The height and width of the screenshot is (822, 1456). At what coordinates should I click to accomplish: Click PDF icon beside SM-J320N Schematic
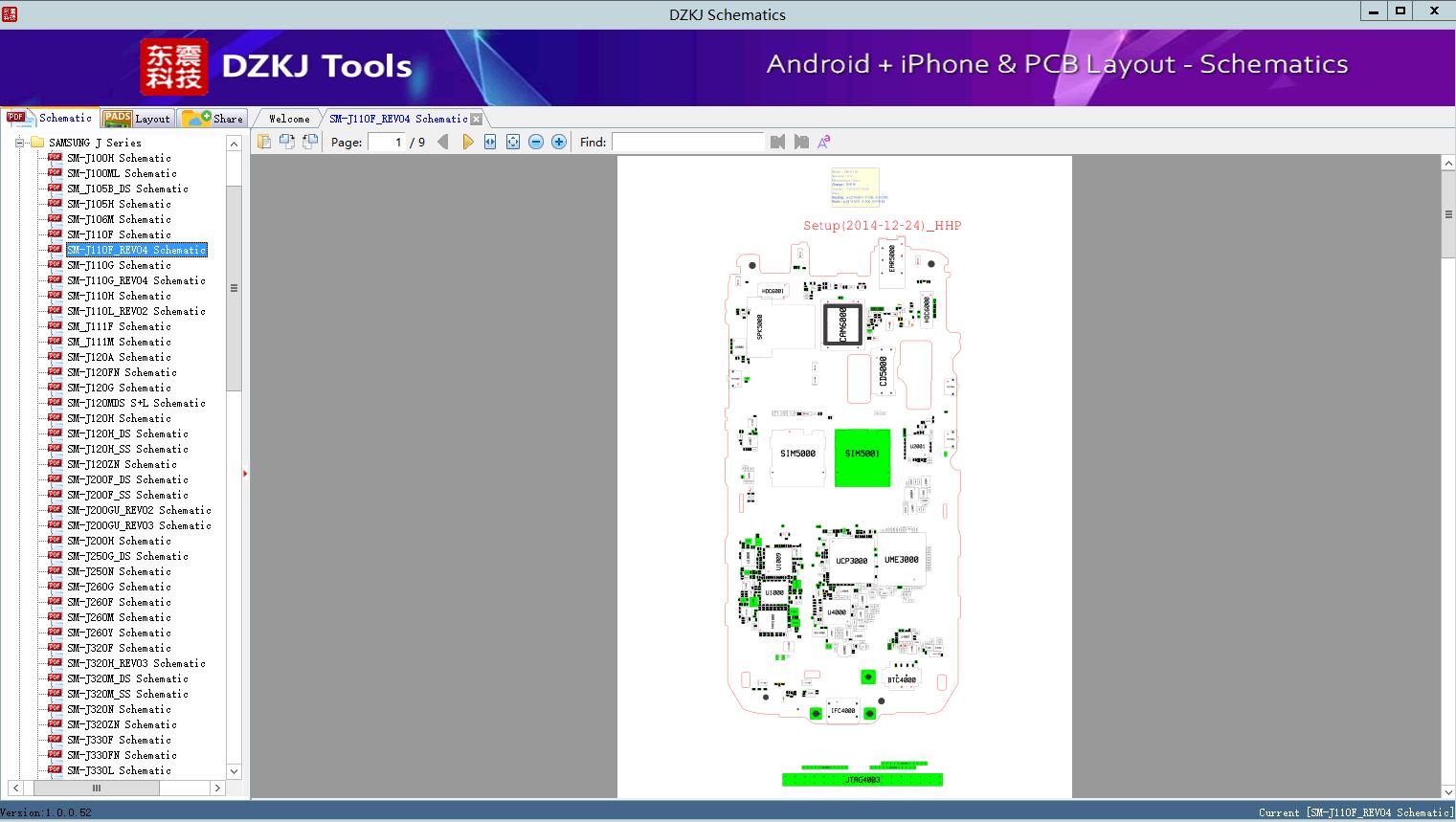coord(55,708)
